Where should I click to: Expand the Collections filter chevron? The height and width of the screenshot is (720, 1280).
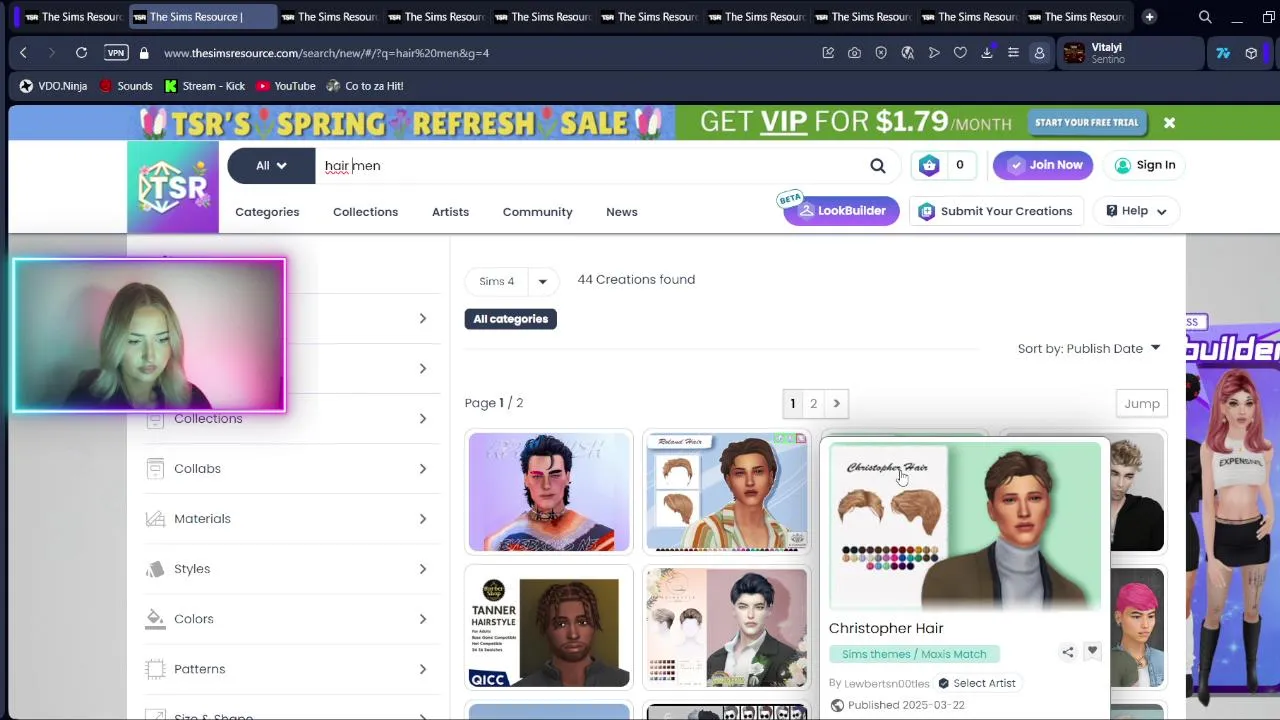(x=422, y=419)
